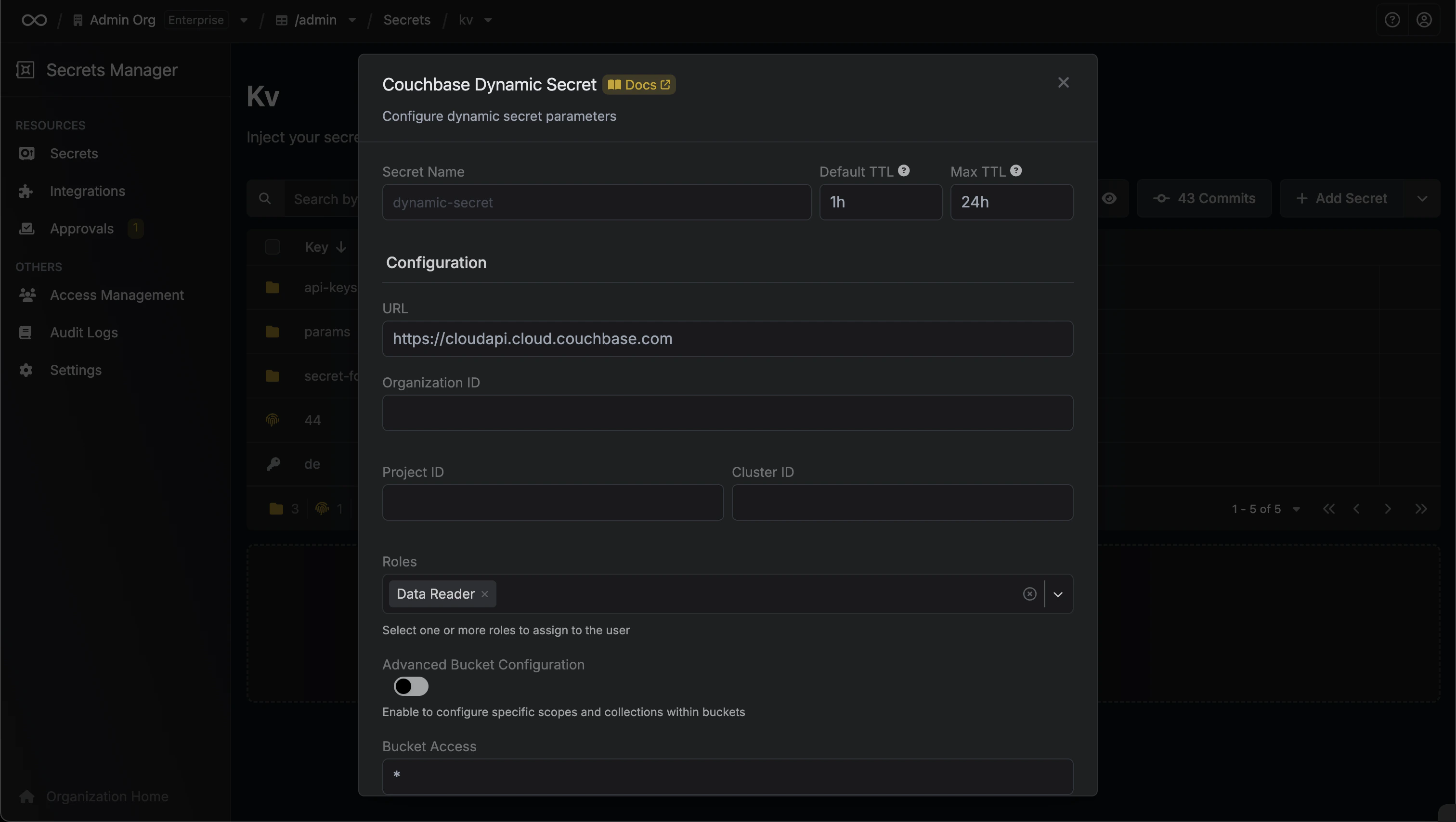This screenshot has width=1456, height=822.
Task: Click the Secrets breadcrumb link
Action: (407, 20)
